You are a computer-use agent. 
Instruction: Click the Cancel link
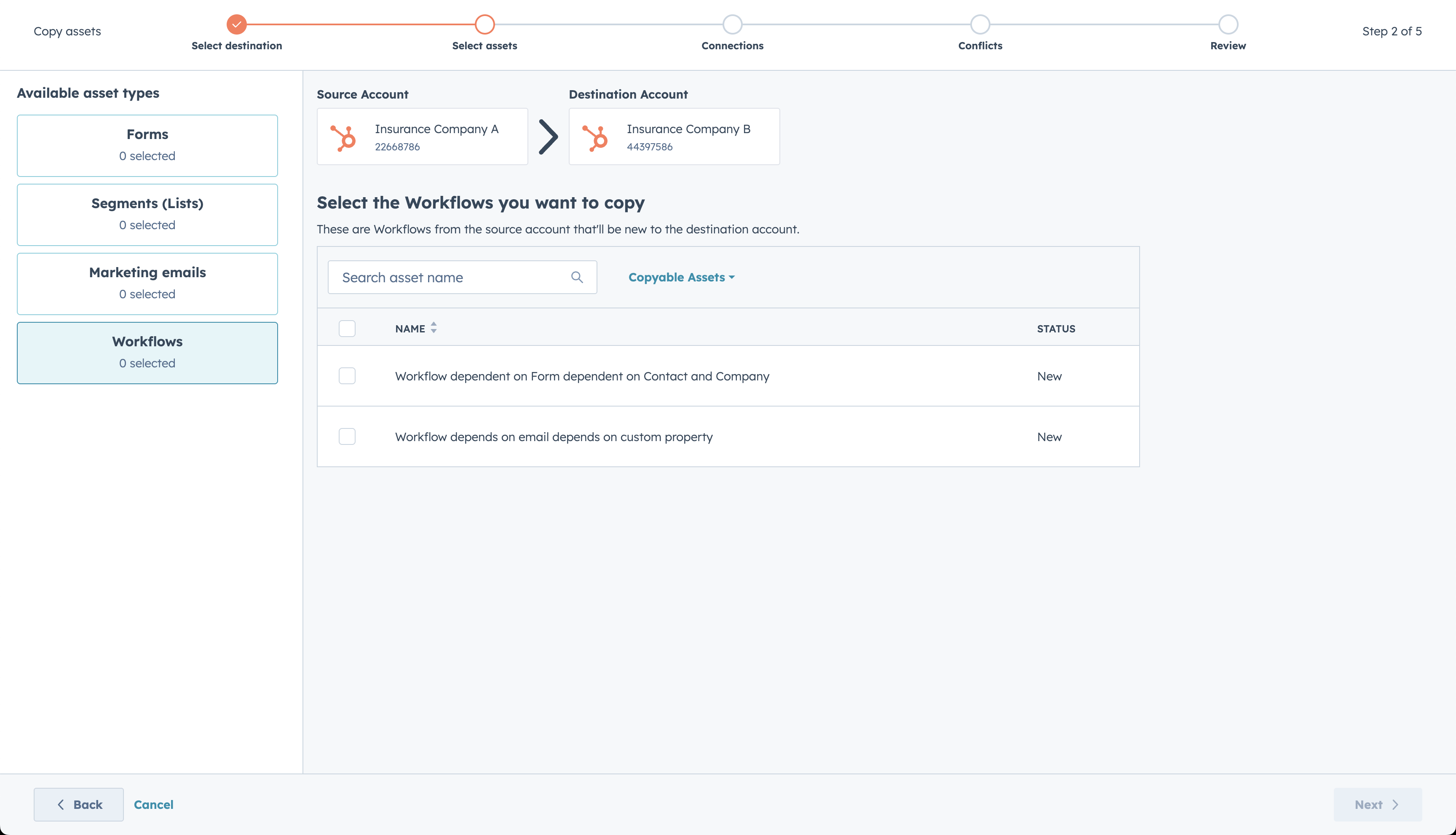153,805
